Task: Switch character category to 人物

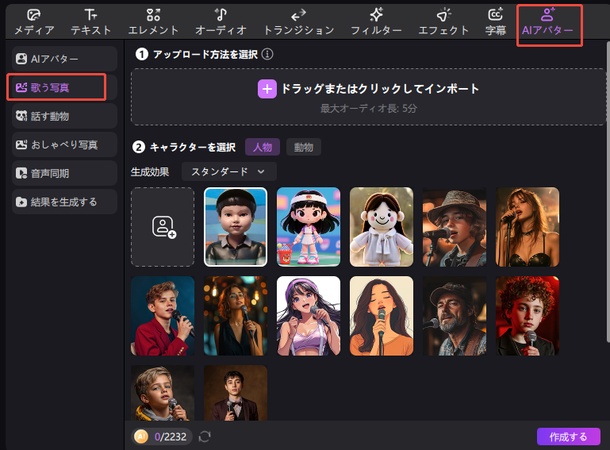Action: pyautogui.click(x=262, y=147)
